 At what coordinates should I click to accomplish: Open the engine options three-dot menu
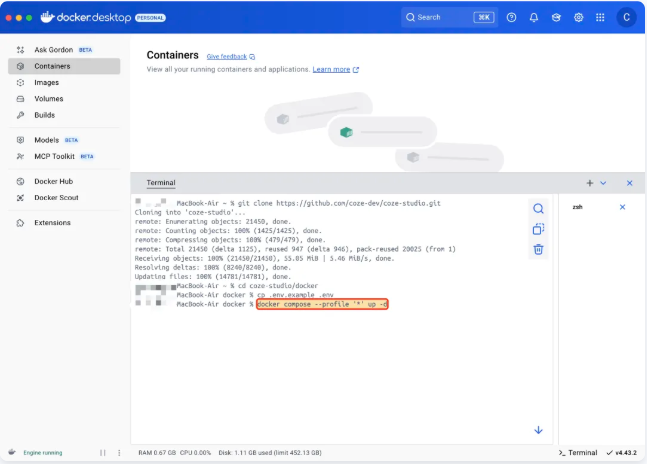118,453
